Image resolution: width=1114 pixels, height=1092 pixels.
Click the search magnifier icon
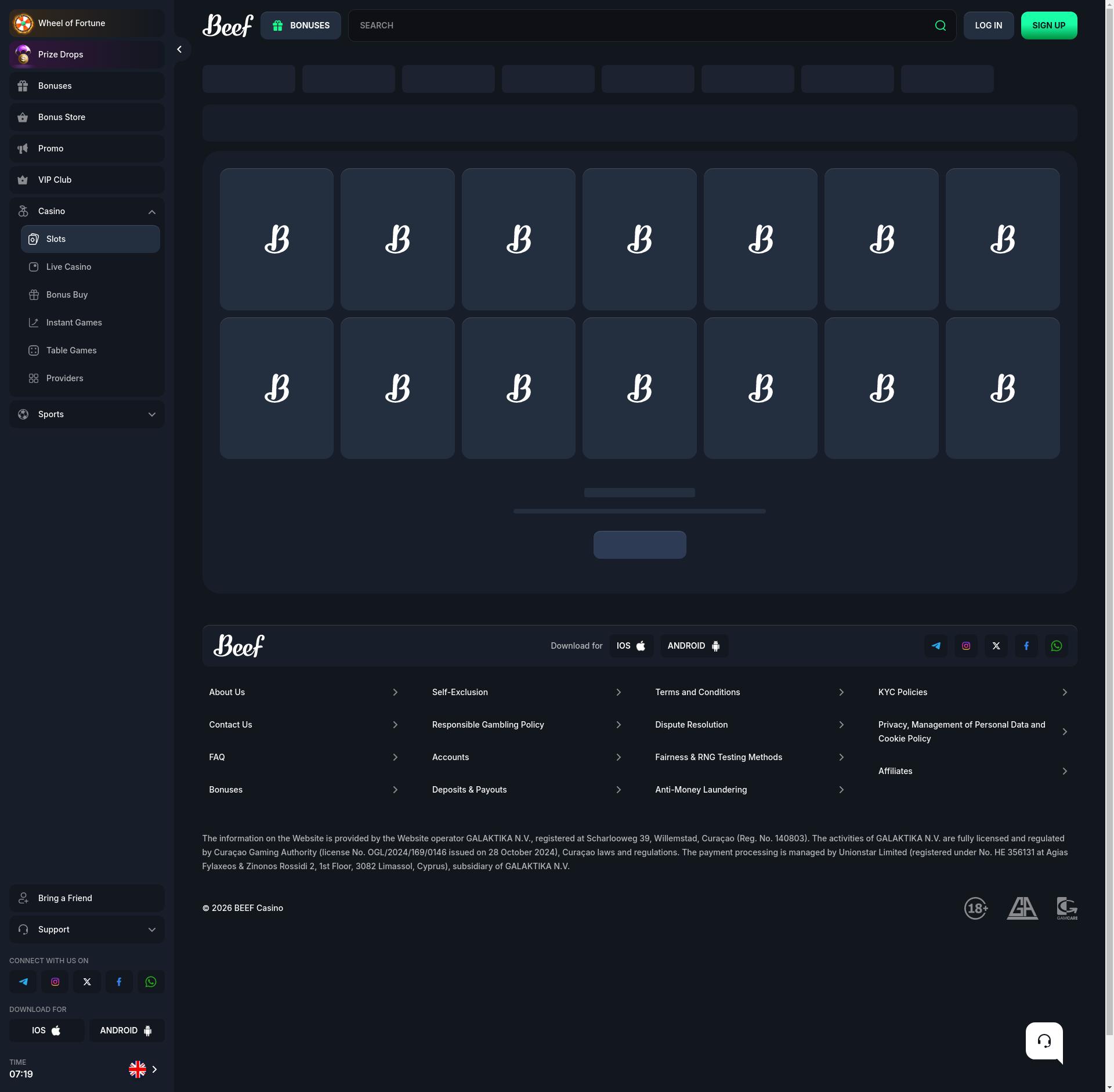point(941,26)
